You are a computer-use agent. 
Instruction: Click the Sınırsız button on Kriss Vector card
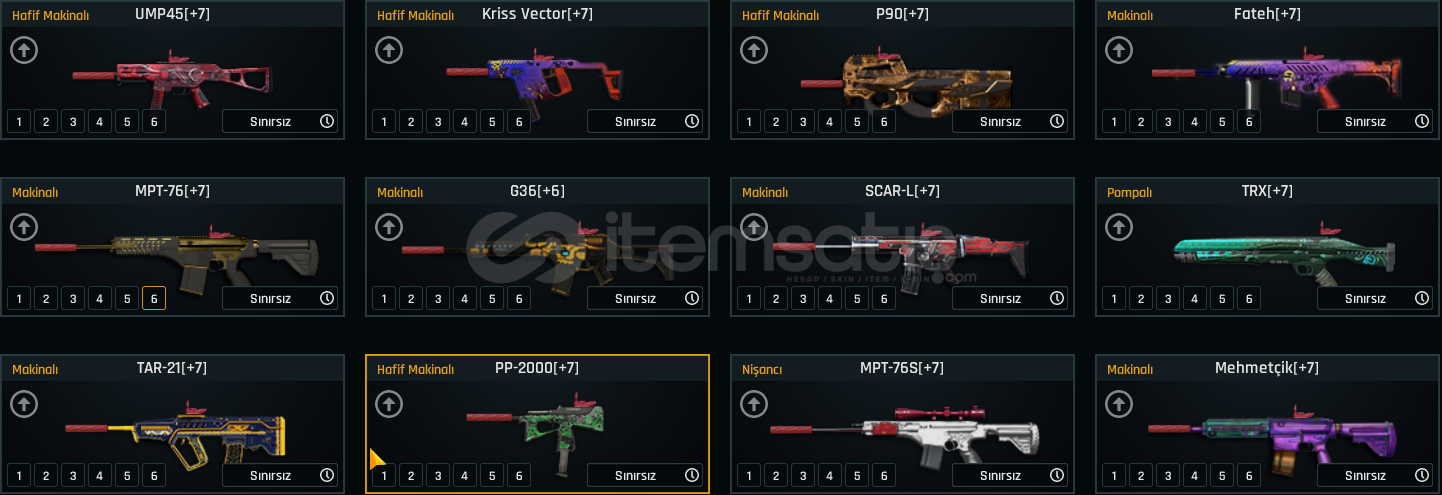point(645,122)
